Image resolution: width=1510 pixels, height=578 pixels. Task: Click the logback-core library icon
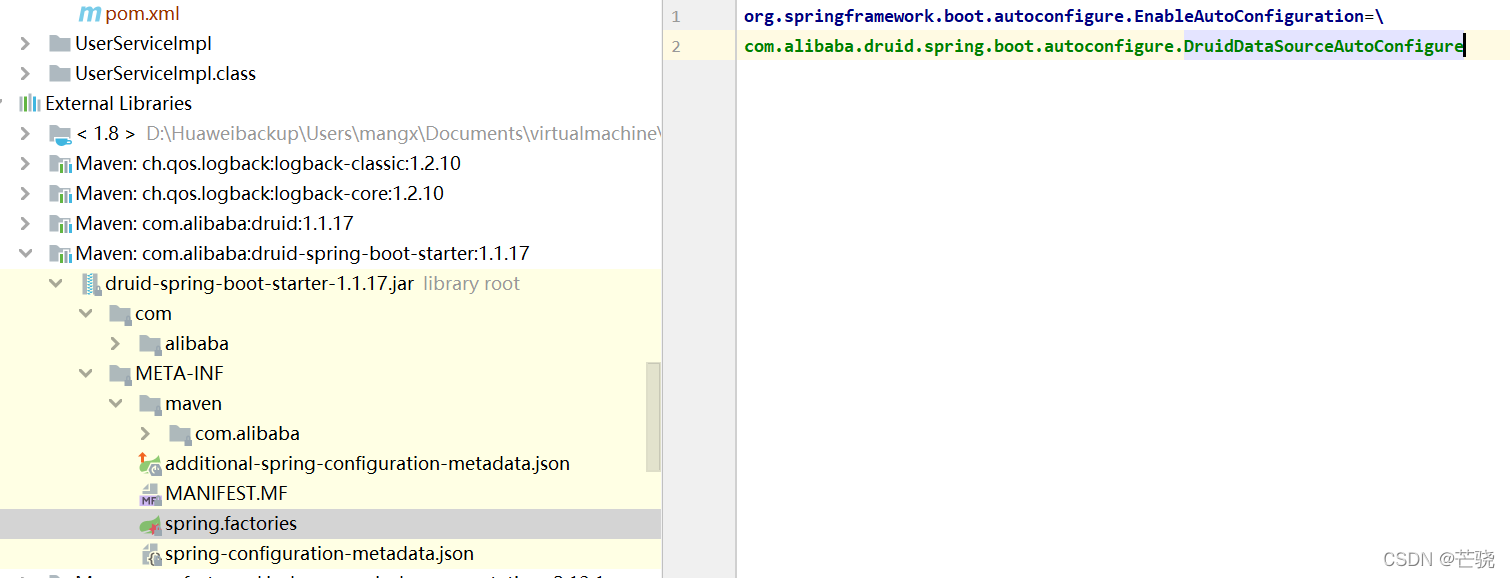[x=60, y=194]
